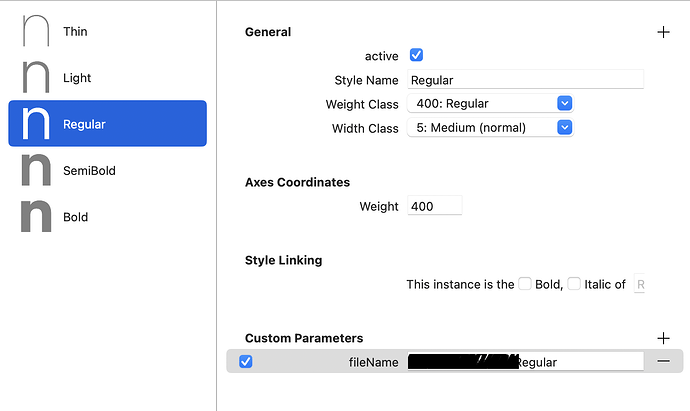
Task: Click the plus icon in General section
Action: point(663,32)
